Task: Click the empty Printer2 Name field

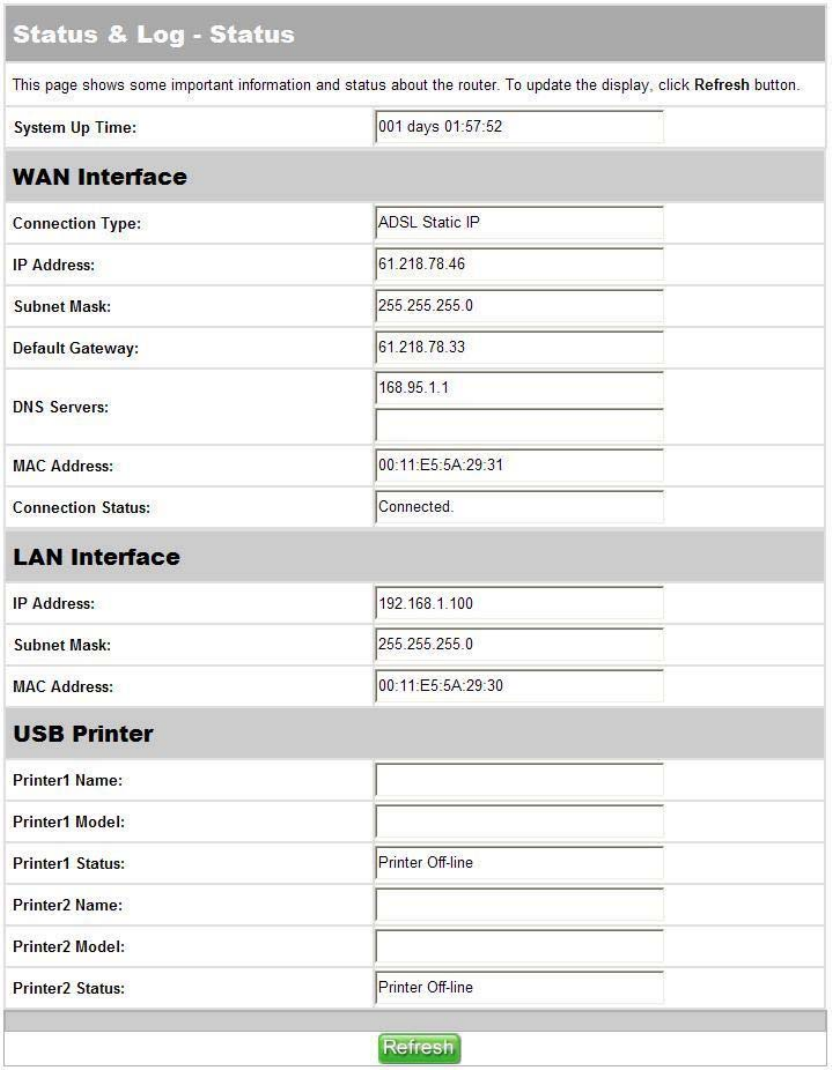Action: point(518,905)
